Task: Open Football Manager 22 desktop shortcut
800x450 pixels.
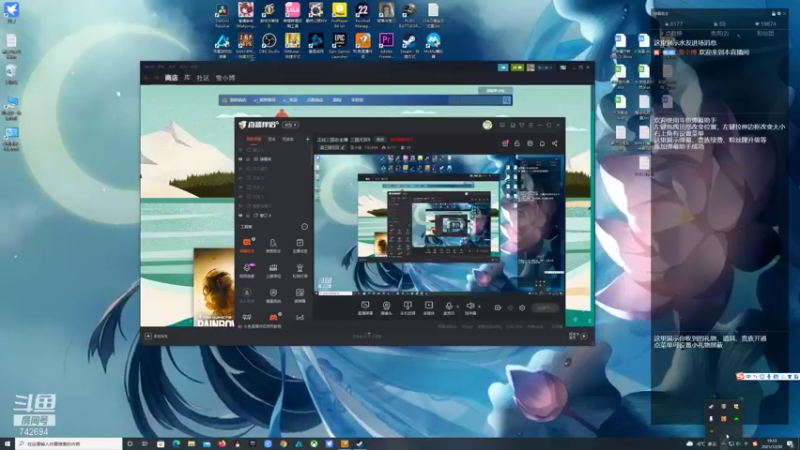Action: point(362,15)
